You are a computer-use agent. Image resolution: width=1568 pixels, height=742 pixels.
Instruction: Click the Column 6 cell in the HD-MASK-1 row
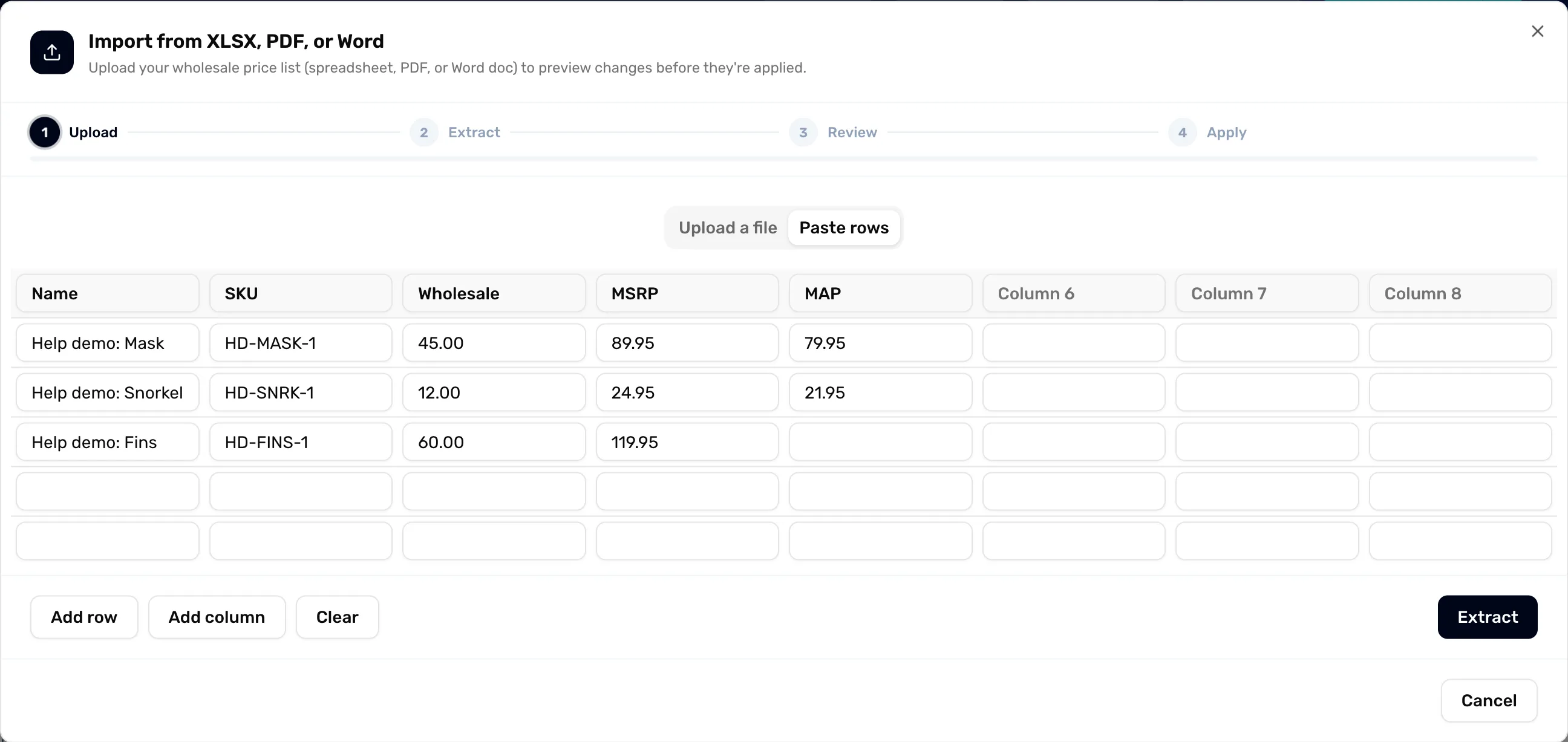click(1074, 343)
